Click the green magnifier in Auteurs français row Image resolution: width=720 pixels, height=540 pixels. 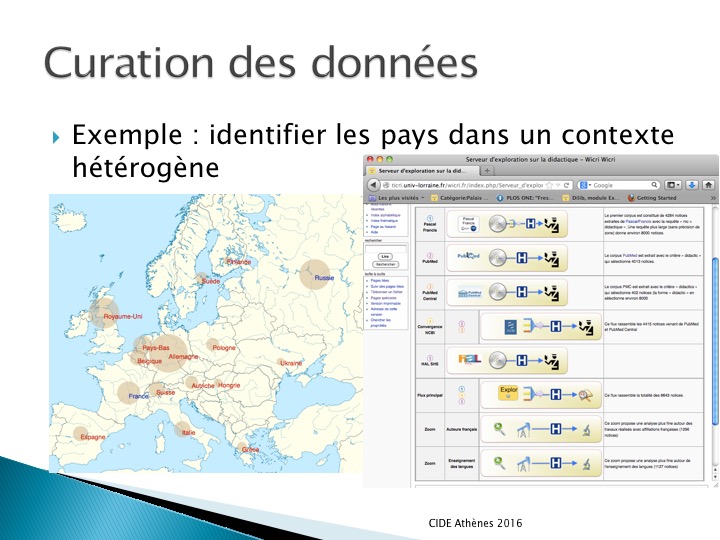coord(499,429)
